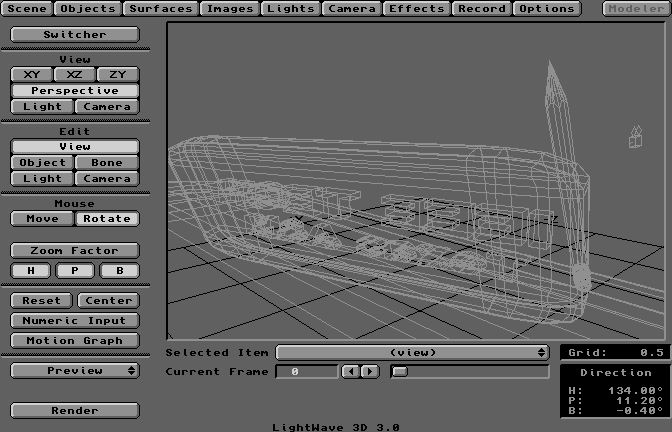The height and width of the screenshot is (432, 672).
Task: Toggle the B bank axis button
Action: [x=119, y=271]
